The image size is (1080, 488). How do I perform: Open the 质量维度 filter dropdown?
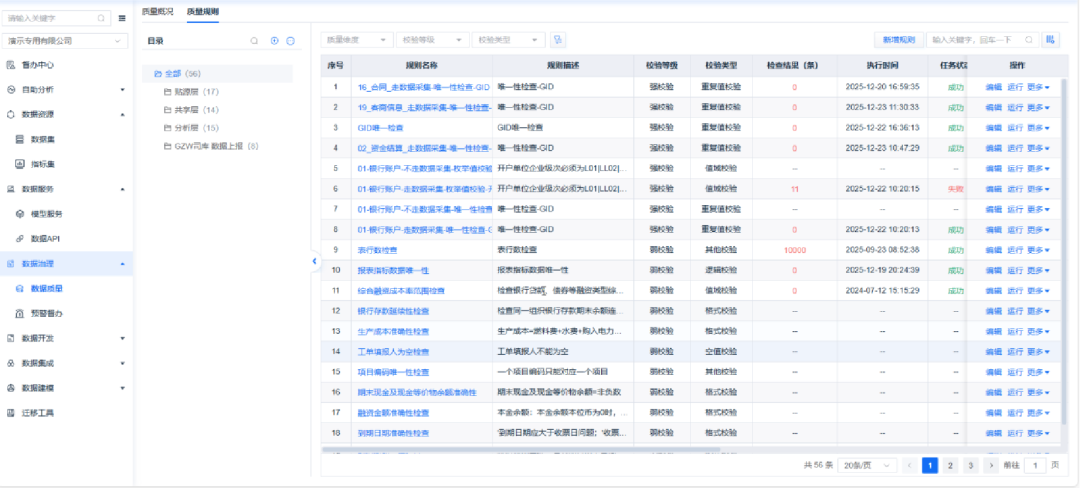357,40
